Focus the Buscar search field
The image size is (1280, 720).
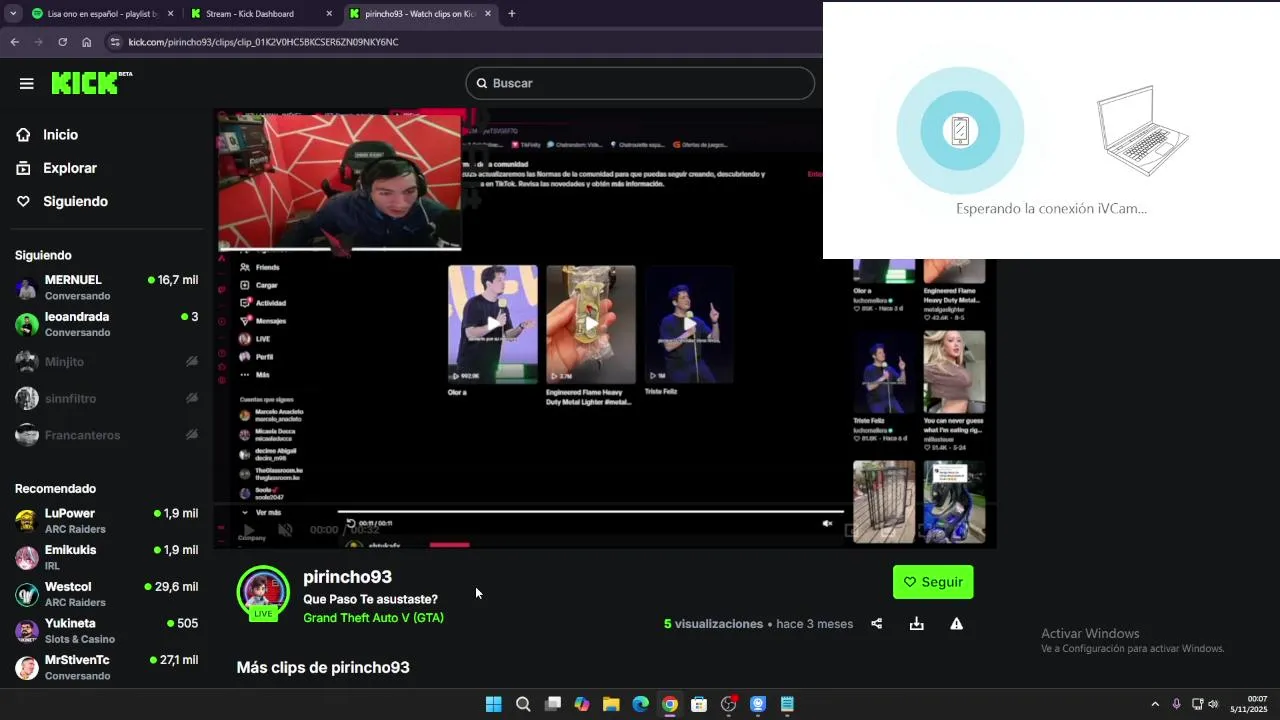(640, 83)
